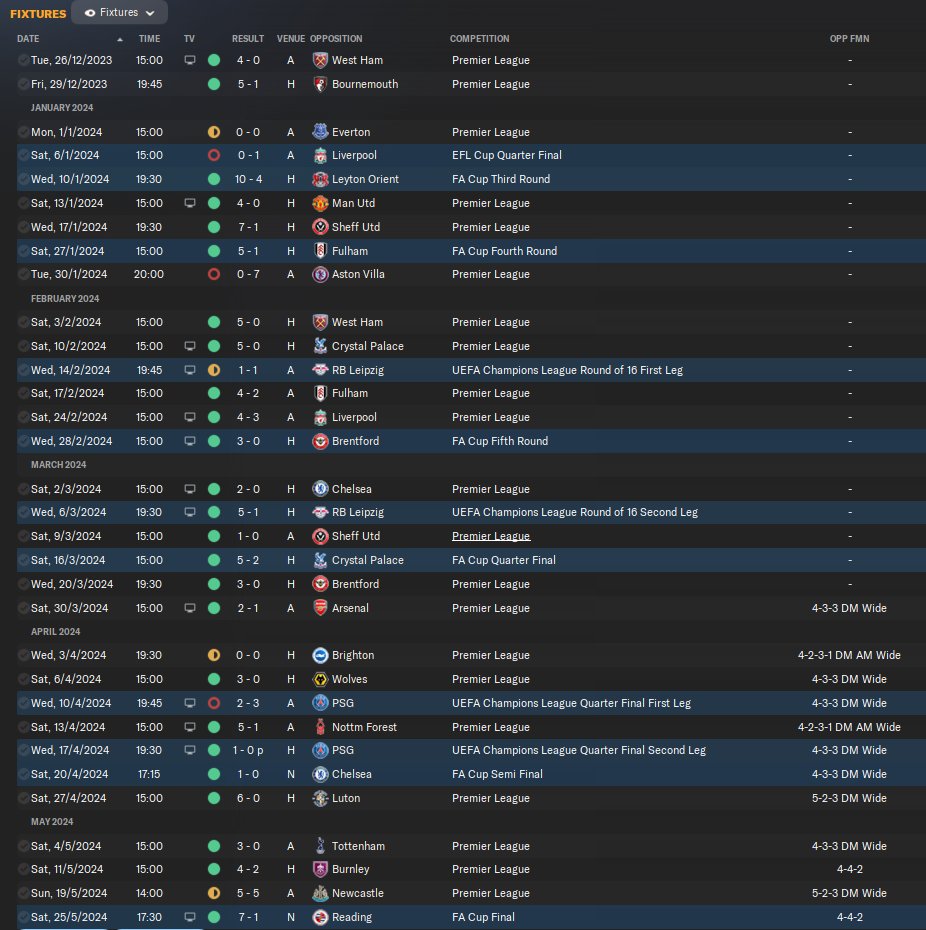Click the Aston Villa club badge

click(x=320, y=274)
